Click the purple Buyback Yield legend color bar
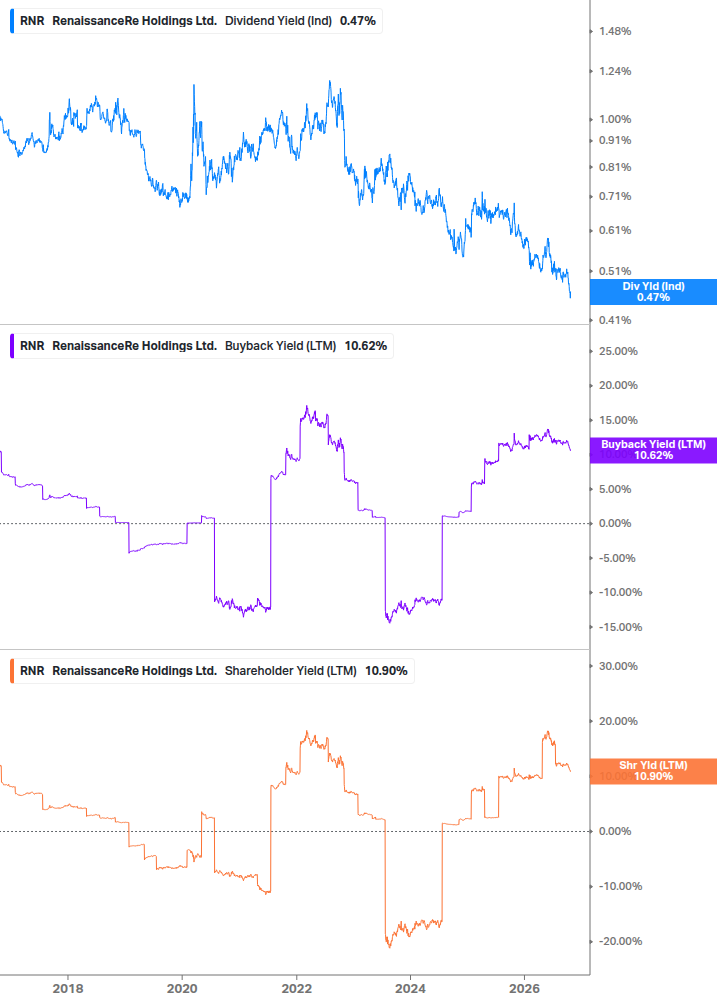The image size is (717, 1005). [x=12, y=345]
